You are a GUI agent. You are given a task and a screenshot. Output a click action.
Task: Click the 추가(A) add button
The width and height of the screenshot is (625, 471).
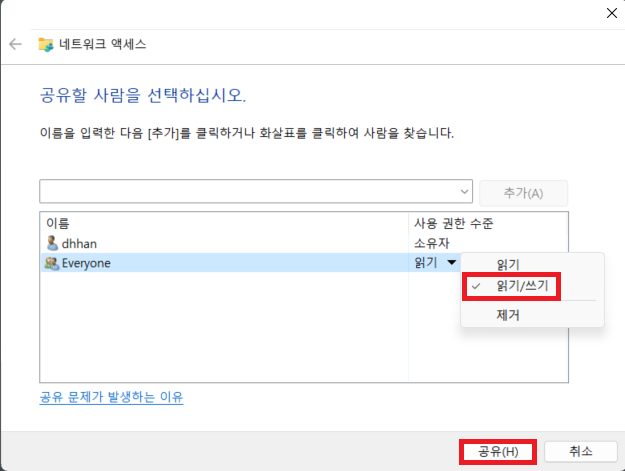coord(523,193)
